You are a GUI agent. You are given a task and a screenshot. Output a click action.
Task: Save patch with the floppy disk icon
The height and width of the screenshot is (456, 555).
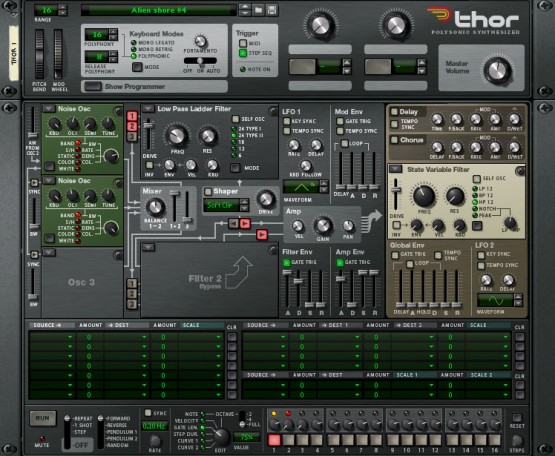272,10
